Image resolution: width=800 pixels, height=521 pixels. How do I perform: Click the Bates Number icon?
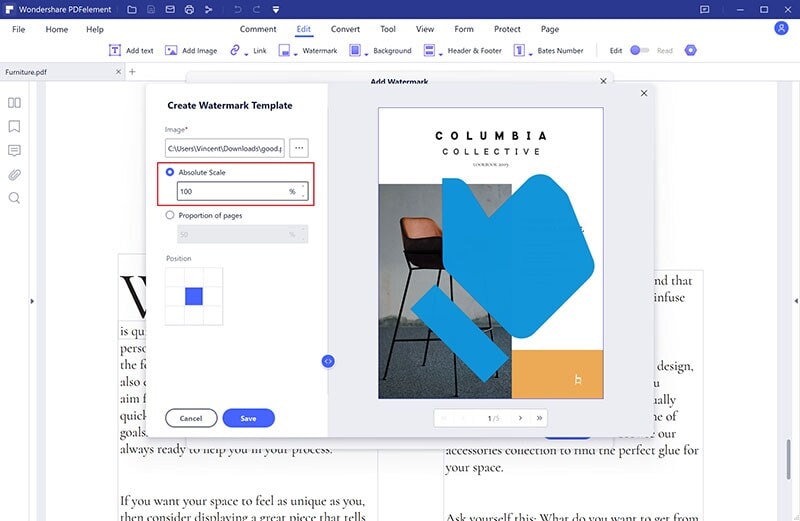pyautogui.click(x=519, y=50)
